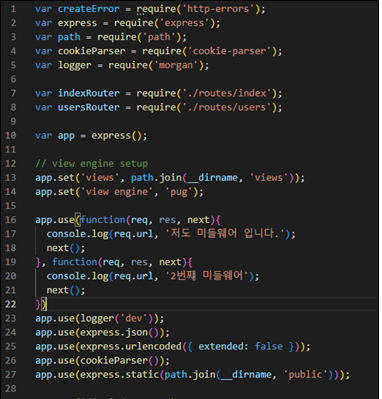
Task: Click 'express()' call on line 10
Action: [x=117, y=135]
